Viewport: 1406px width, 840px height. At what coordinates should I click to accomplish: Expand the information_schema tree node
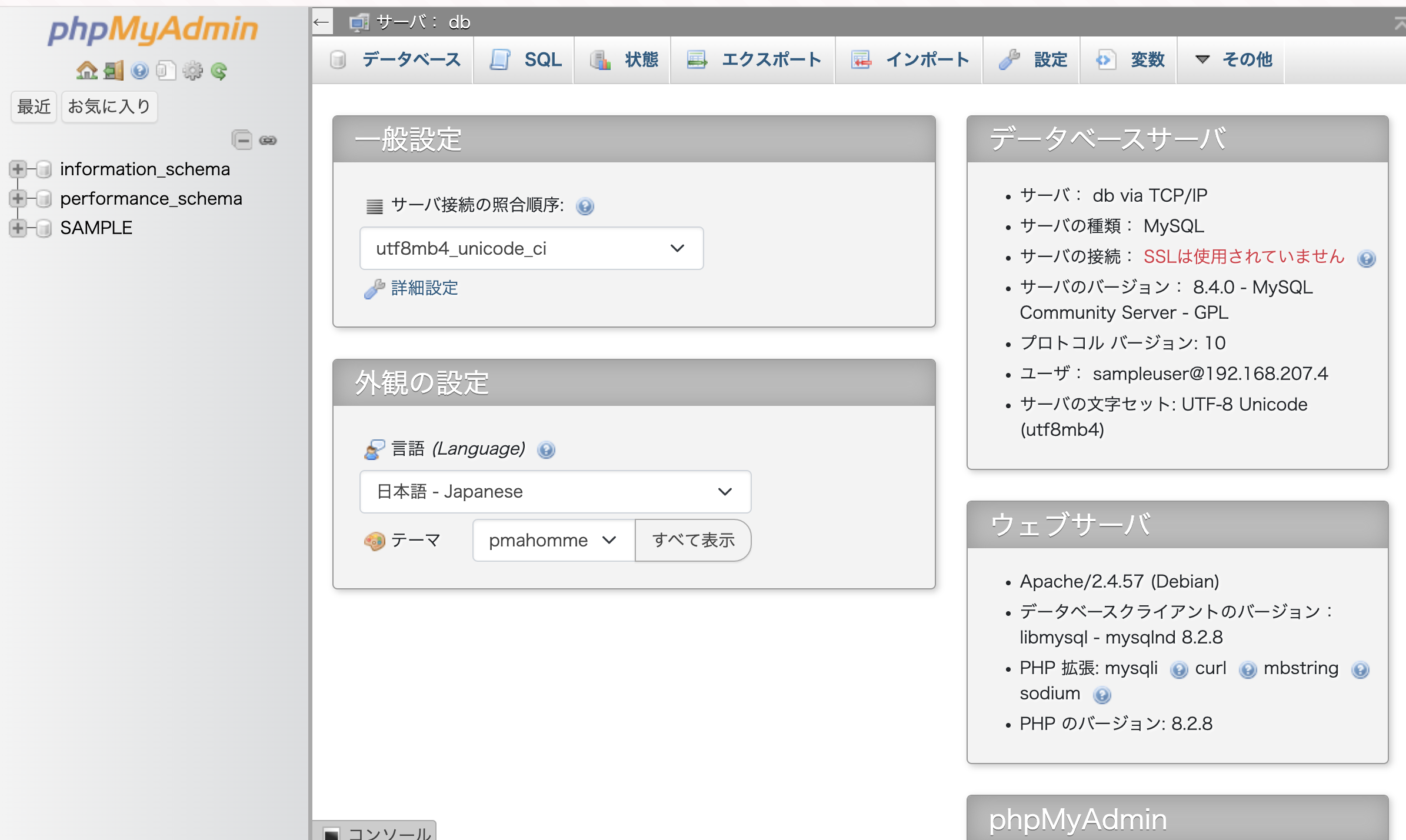point(18,169)
